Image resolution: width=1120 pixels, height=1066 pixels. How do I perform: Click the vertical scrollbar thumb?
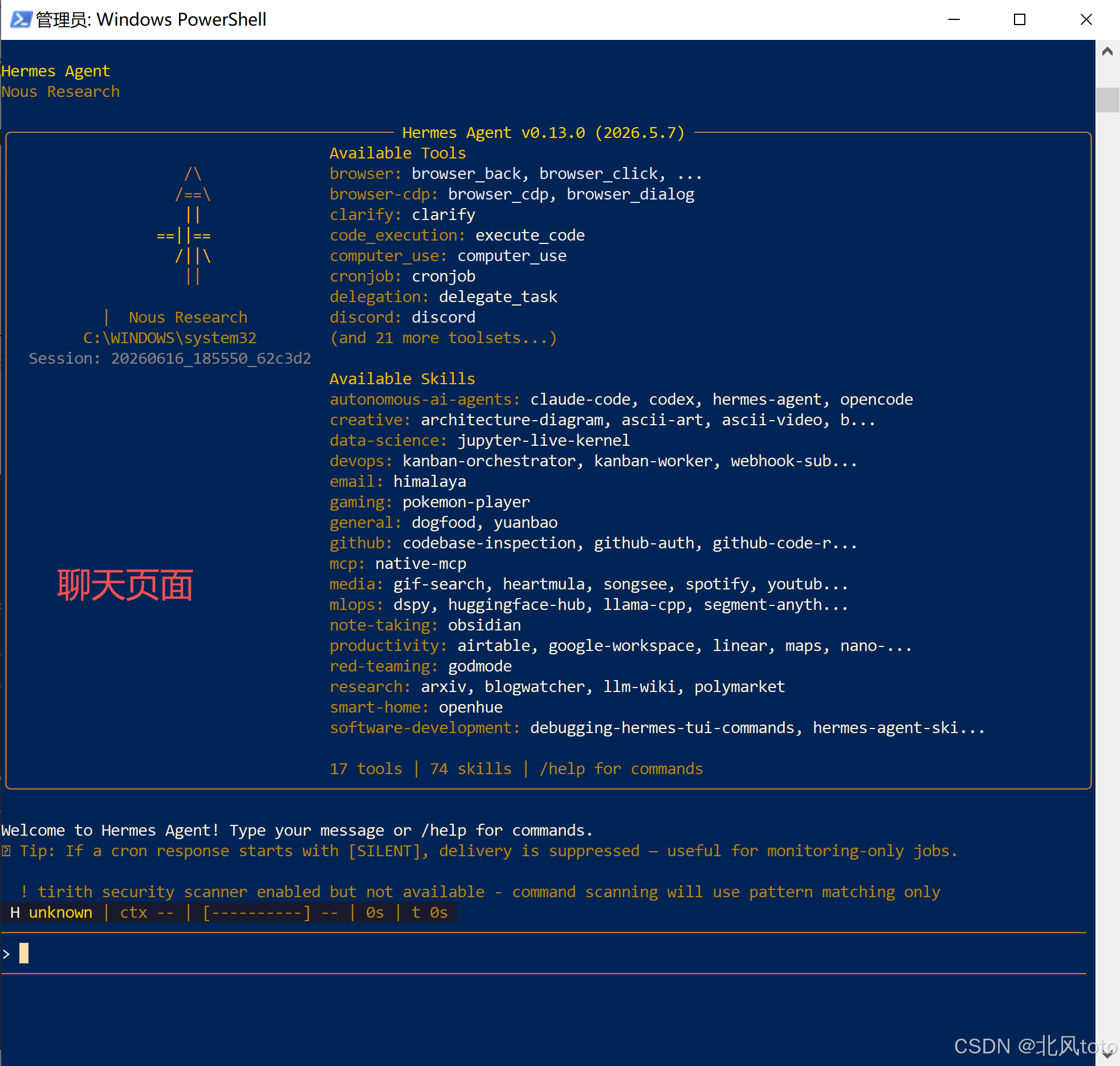1107,100
